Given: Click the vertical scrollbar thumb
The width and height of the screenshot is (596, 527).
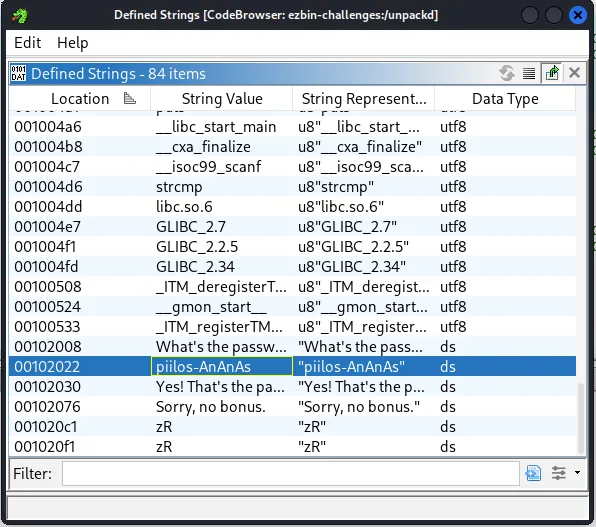Looking at the screenshot, I should tap(580, 418).
